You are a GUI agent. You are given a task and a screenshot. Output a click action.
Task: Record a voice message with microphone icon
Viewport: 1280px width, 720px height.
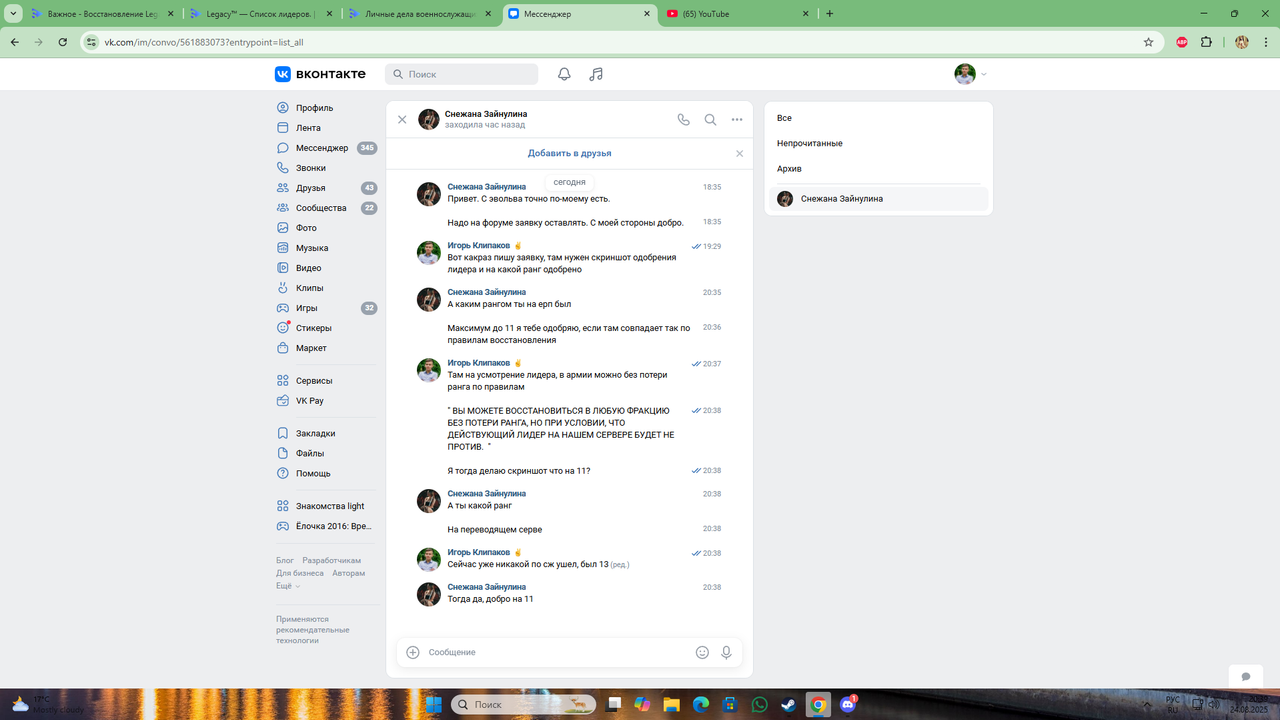(726, 651)
